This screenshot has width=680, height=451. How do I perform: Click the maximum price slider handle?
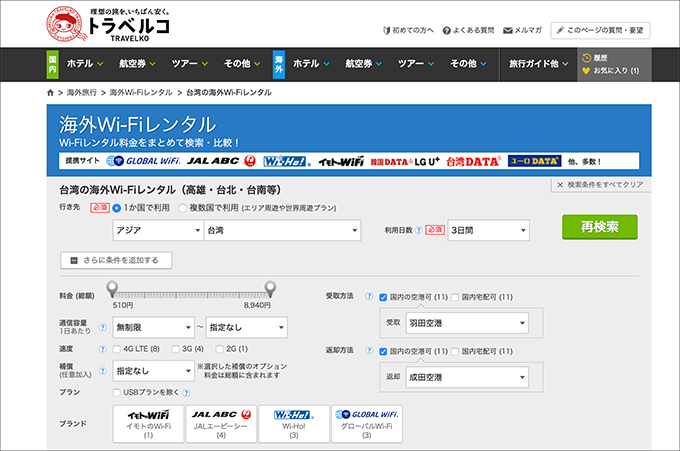coord(269,290)
